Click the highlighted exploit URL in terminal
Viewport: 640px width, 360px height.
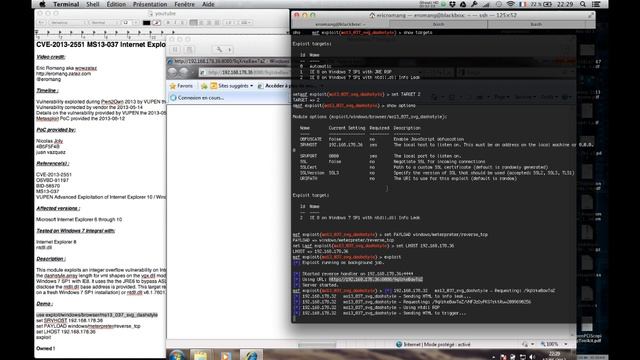click(x=376, y=280)
